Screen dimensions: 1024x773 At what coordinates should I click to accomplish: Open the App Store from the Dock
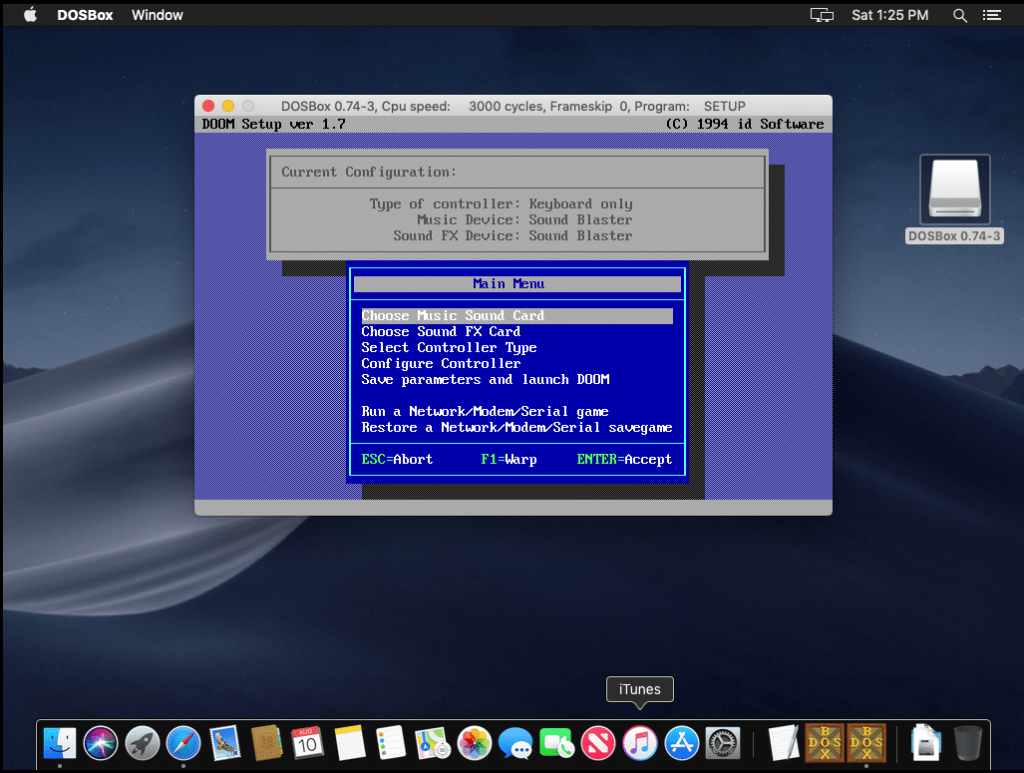tap(682, 743)
